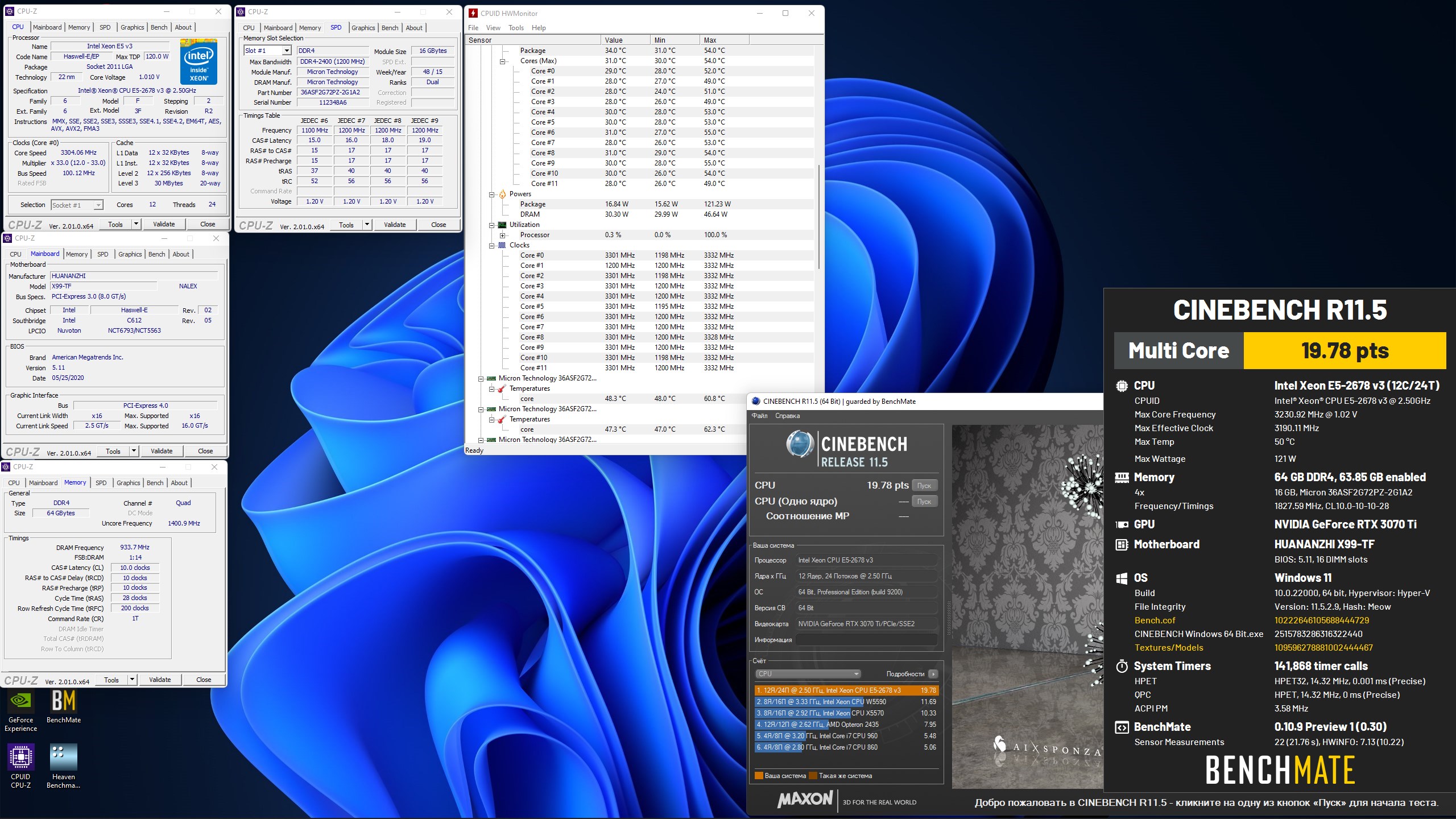Open the Heaven Benchmark desktop icon
This screenshot has height=819, width=1456.
[63, 766]
